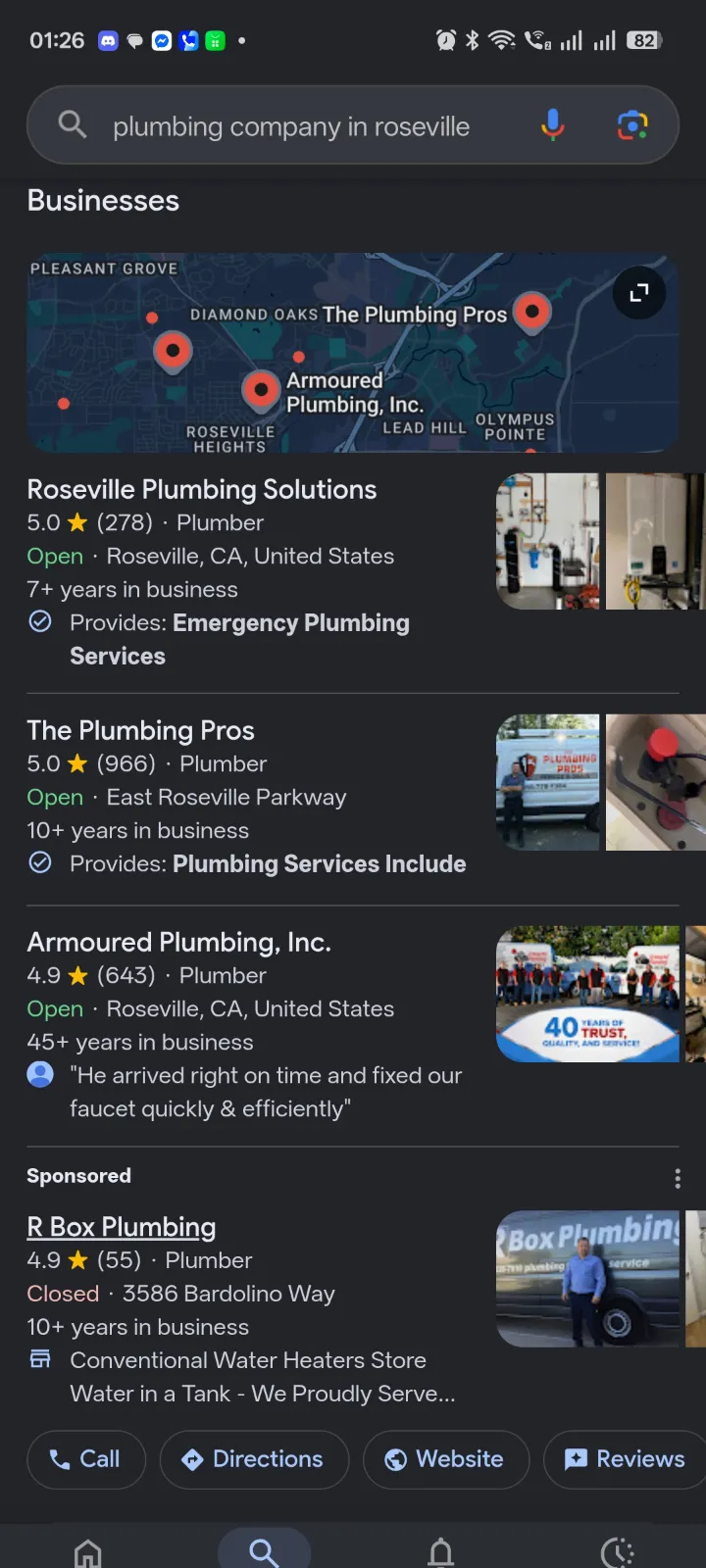This screenshot has width=706, height=1568.
Task: Select Armoured Plumbing, Inc. map pin
Action: click(261, 390)
